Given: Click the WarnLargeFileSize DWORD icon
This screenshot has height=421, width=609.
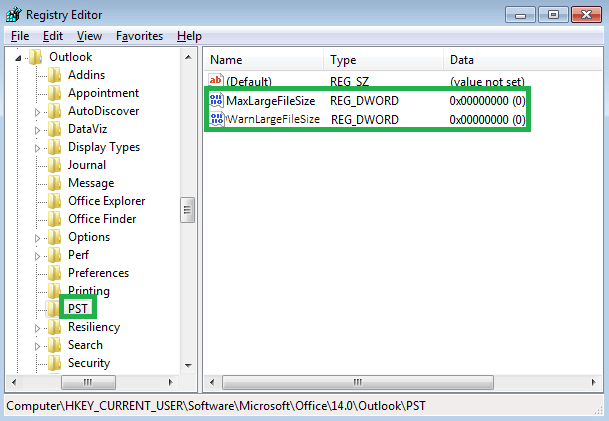Looking at the screenshot, I should coord(216,119).
